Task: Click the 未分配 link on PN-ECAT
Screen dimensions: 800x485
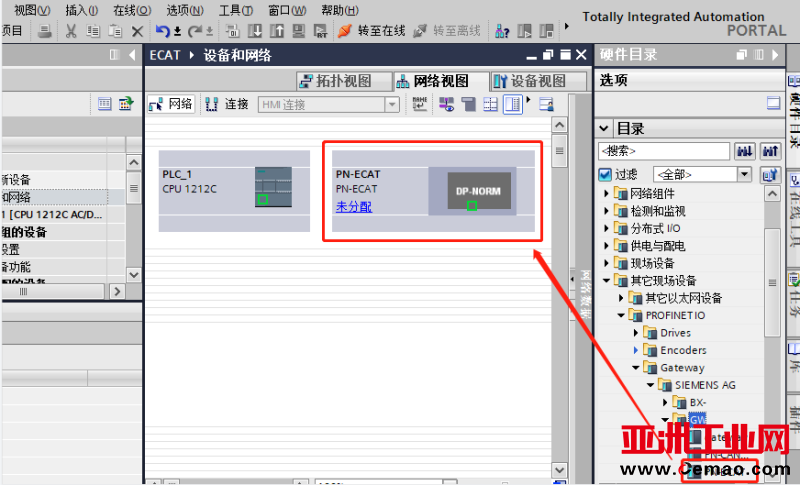Action: [x=353, y=206]
